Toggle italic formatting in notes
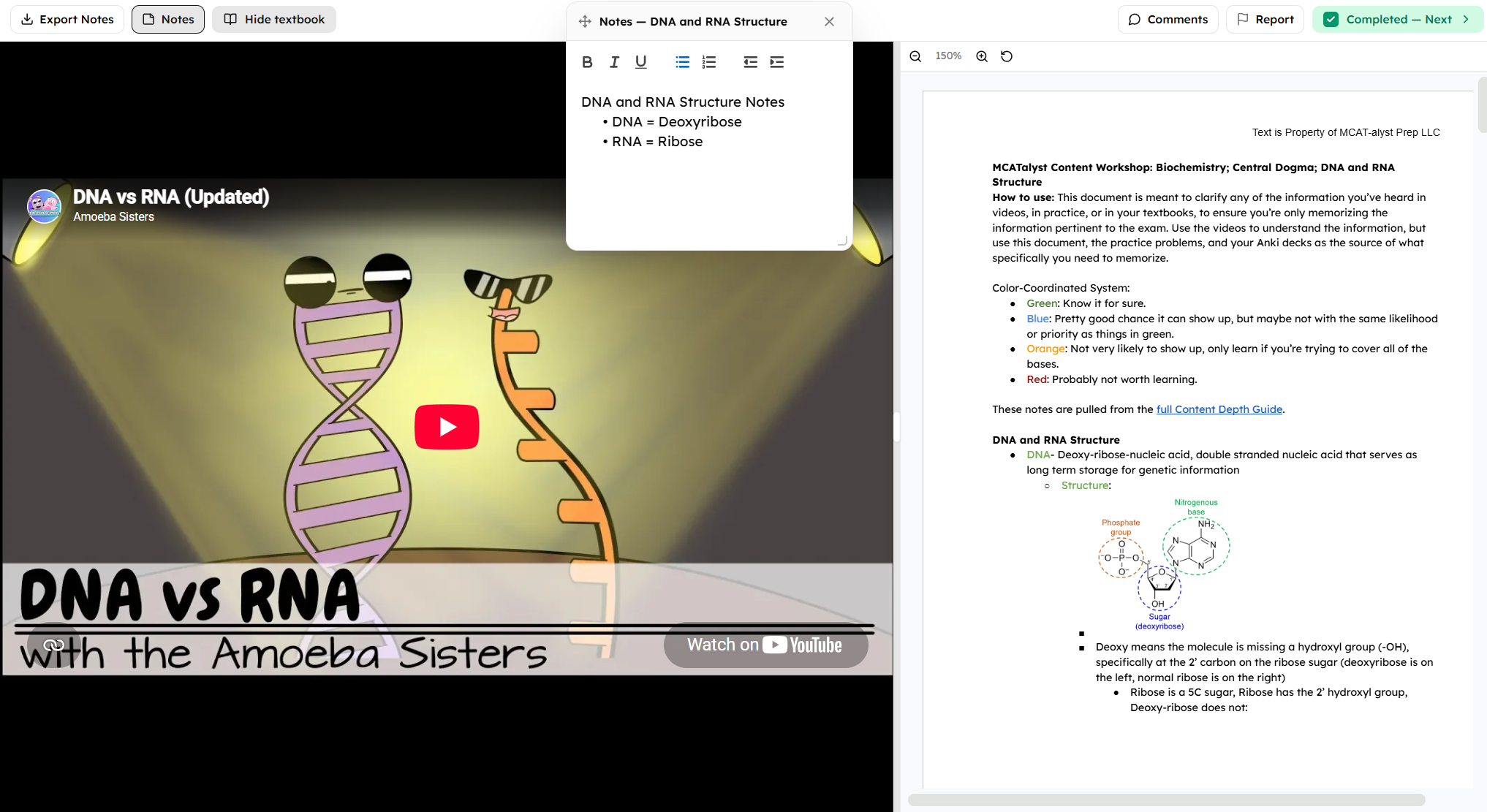The width and height of the screenshot is (1487, 812). [614, 62]
